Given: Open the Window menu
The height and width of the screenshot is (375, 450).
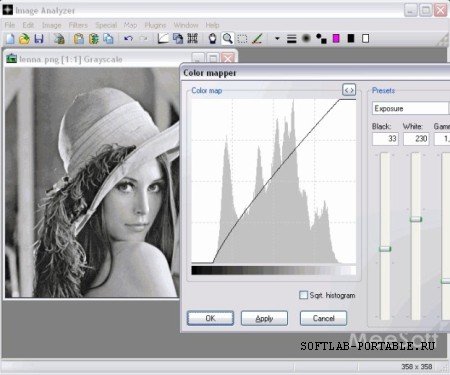Looking at the screenshot, I should tap(186, 25).
